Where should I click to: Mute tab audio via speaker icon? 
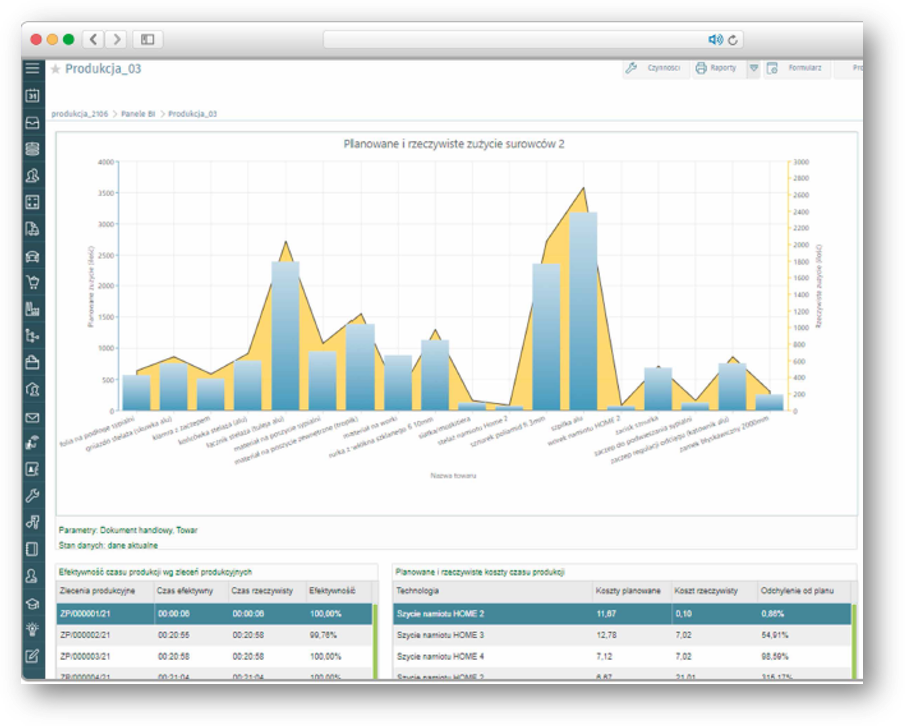(715, 40)
